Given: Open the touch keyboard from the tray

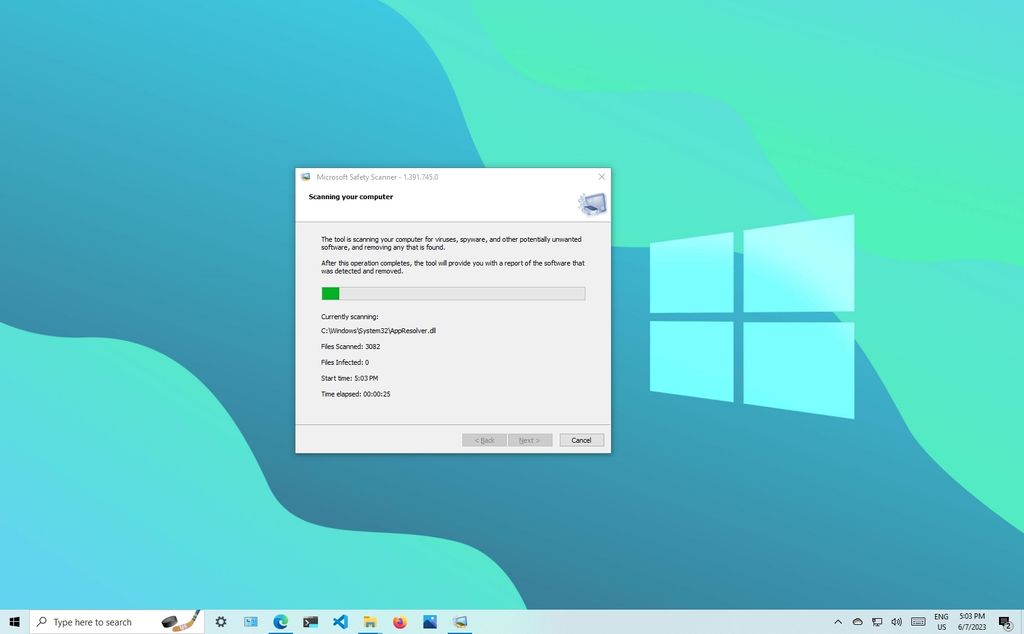Looking at the screenshot, I should click(919, 621).
